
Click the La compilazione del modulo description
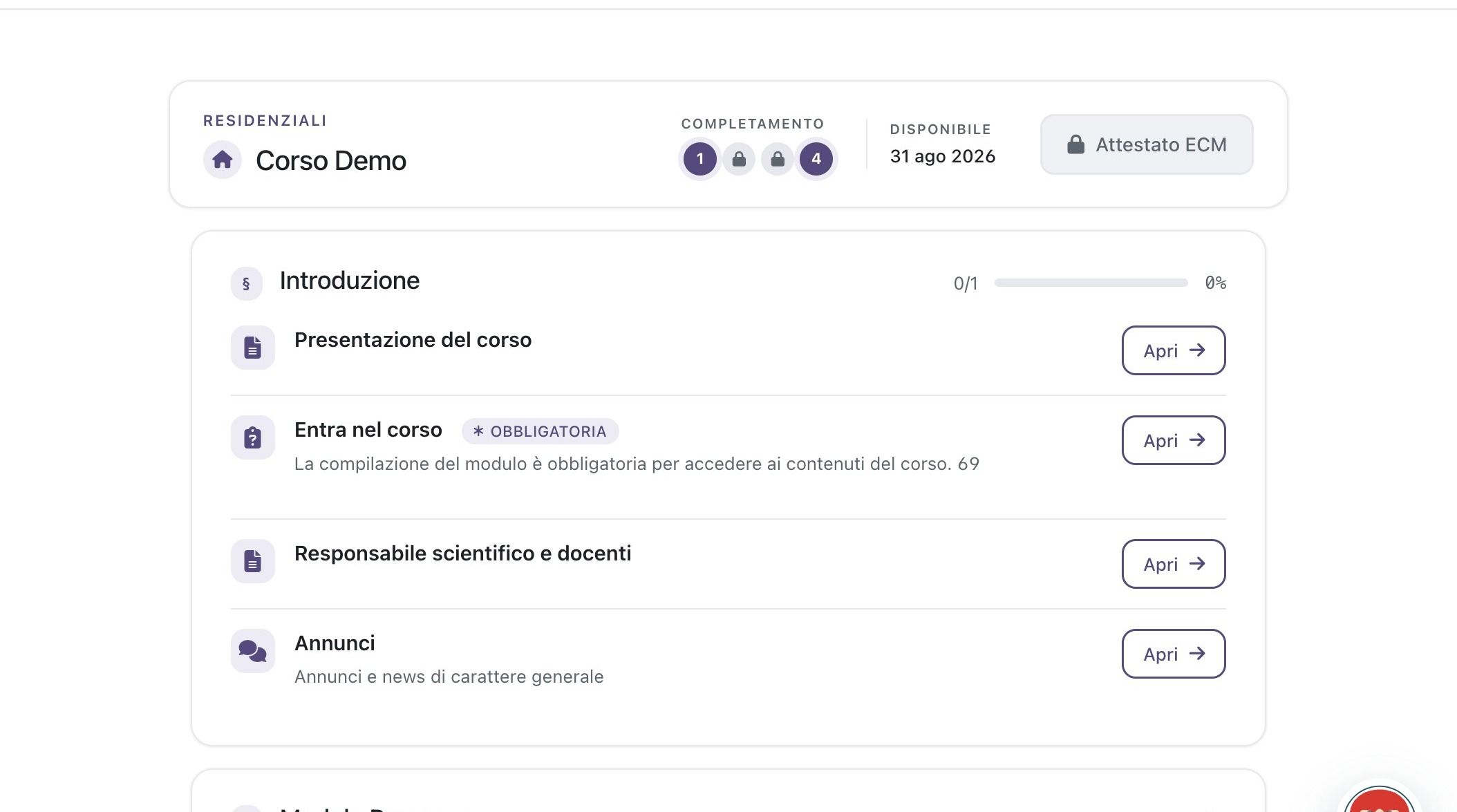pyautogui.click(x=637, y=464)
